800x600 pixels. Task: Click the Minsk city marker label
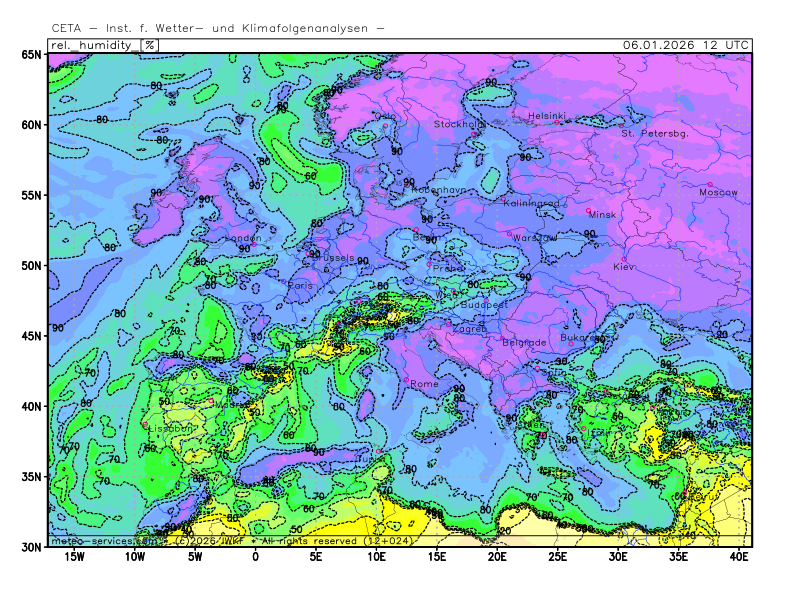coord(602,215)
